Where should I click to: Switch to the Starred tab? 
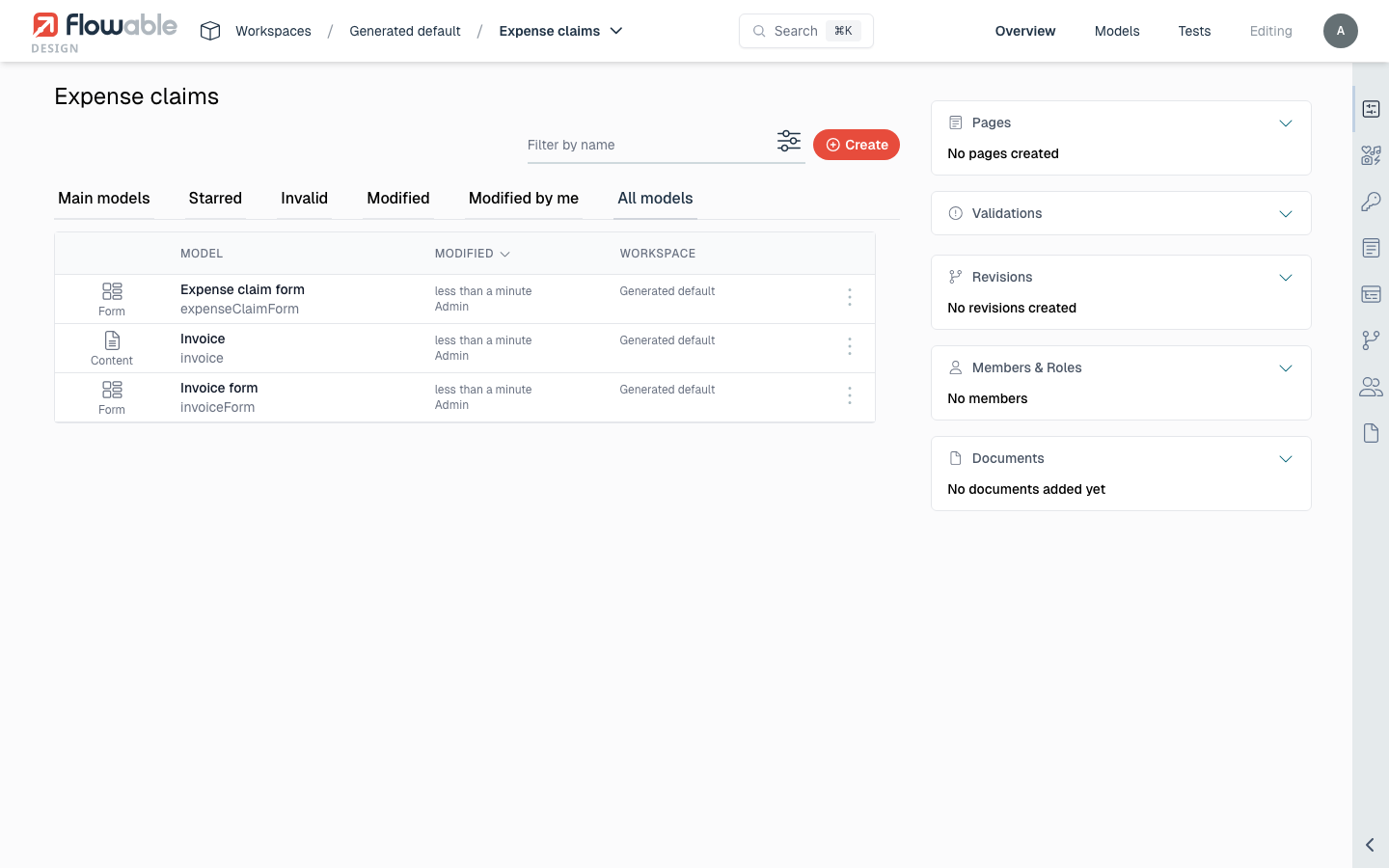tap(215, 198)
